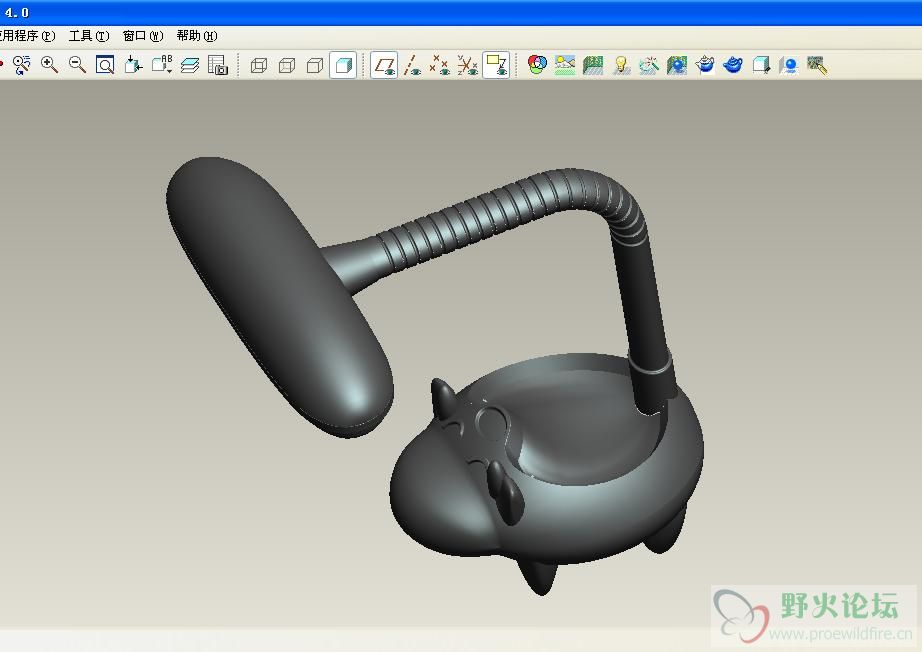Launch the View Manager icon
This screenshot has width=922, height=652.
coord(218,65)
